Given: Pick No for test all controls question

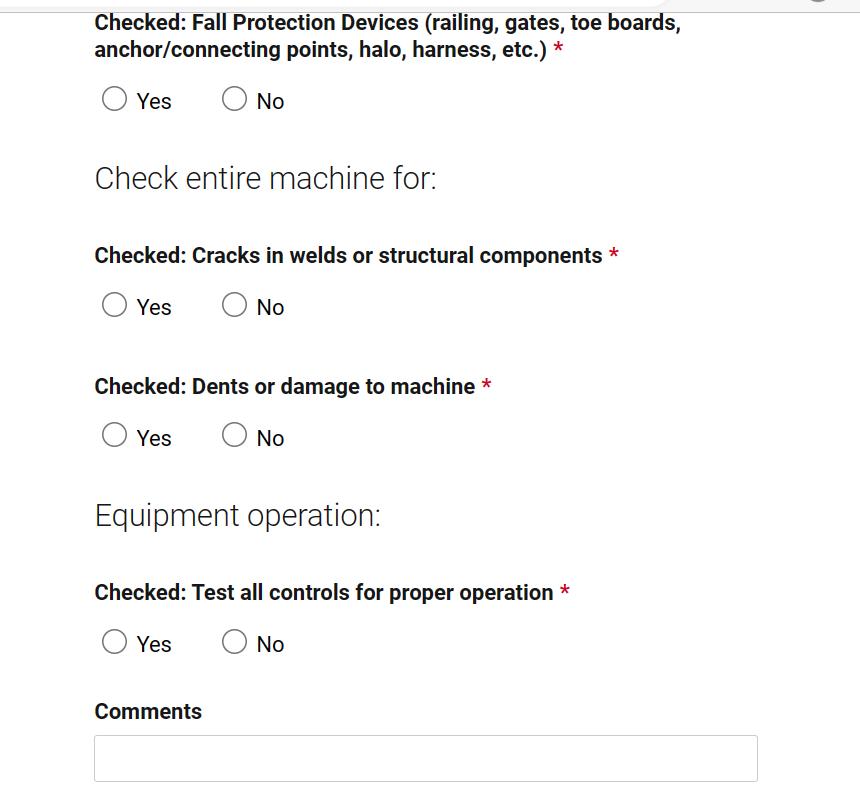Looking at the screenshot, I should (234, 642).
